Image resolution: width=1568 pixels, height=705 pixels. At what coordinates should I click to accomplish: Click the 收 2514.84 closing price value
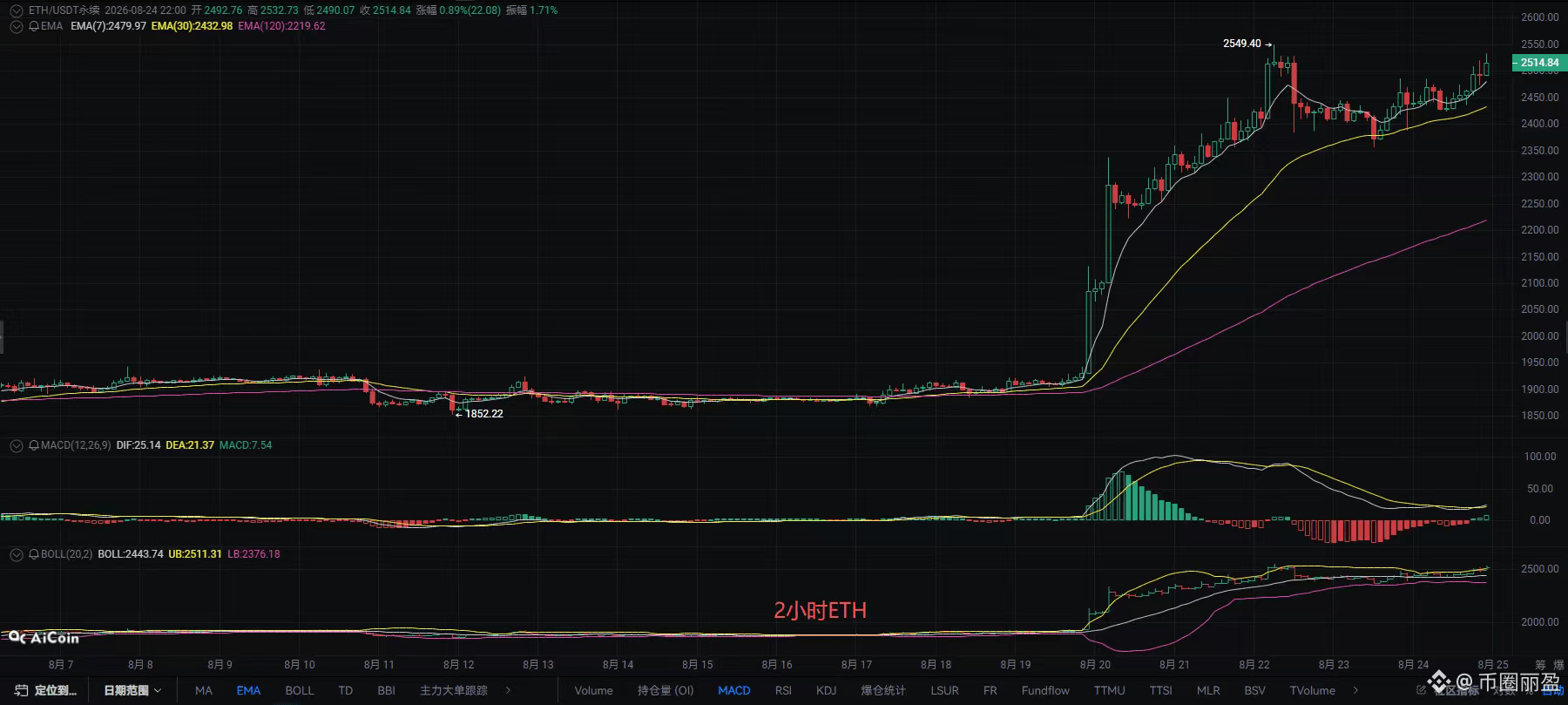[x=385, y=10]
